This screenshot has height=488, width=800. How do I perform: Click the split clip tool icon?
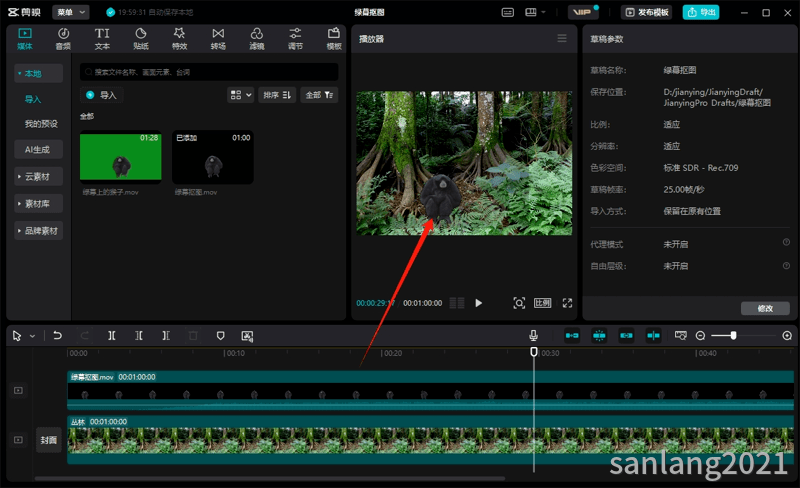pyautogui.click(x=112, y=335)
